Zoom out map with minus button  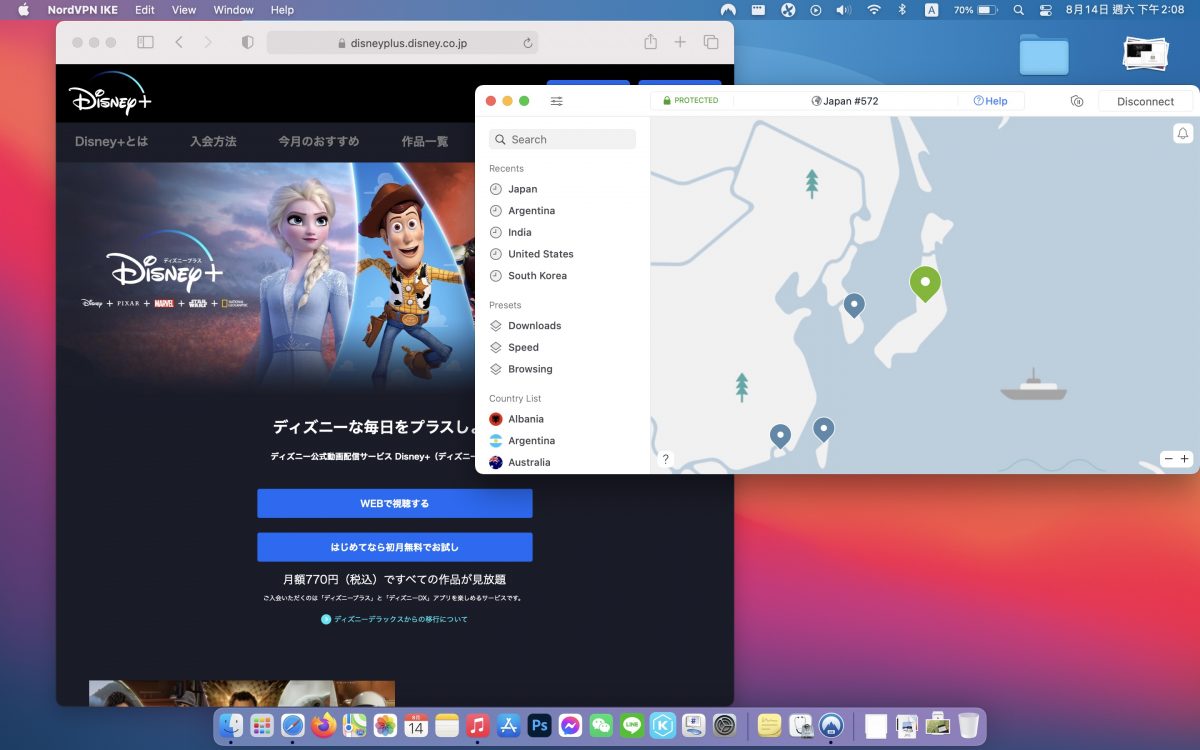[1168, 459]
